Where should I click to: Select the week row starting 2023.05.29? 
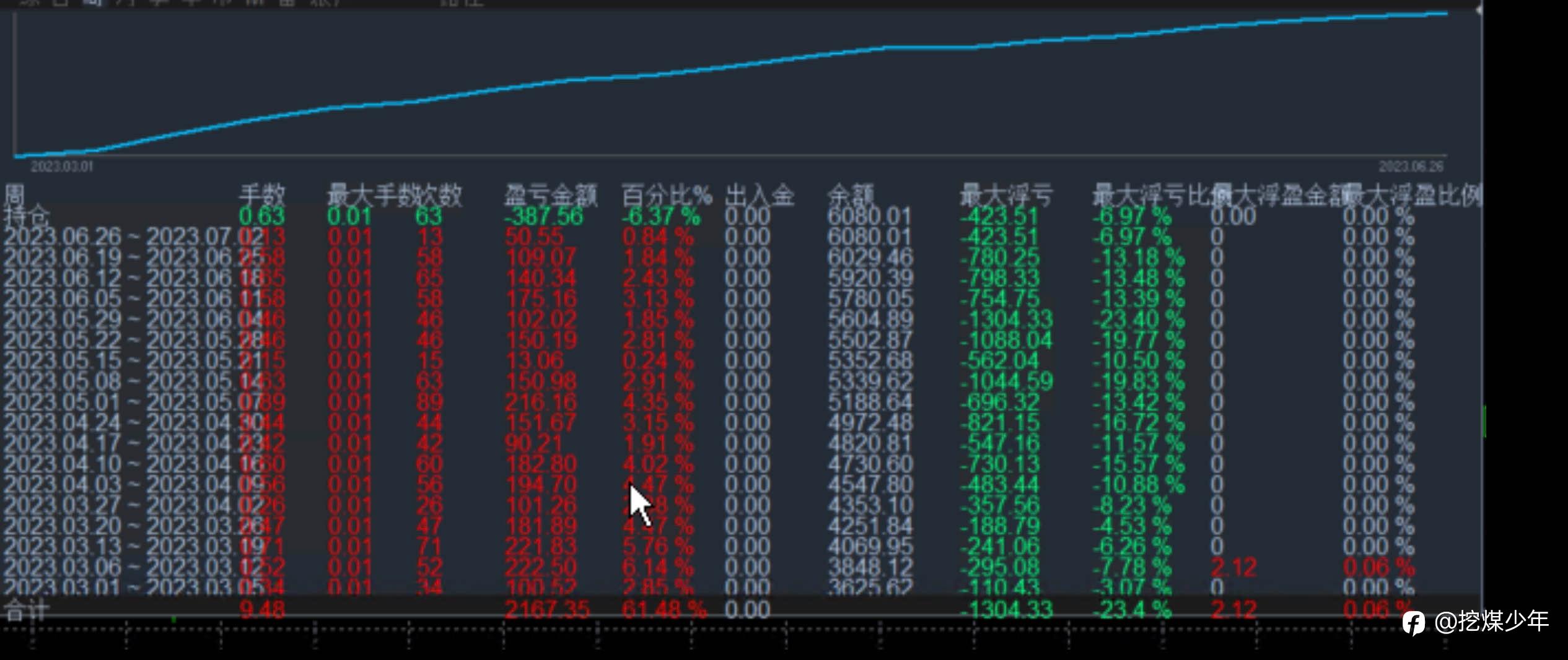[x=742, y=319]
